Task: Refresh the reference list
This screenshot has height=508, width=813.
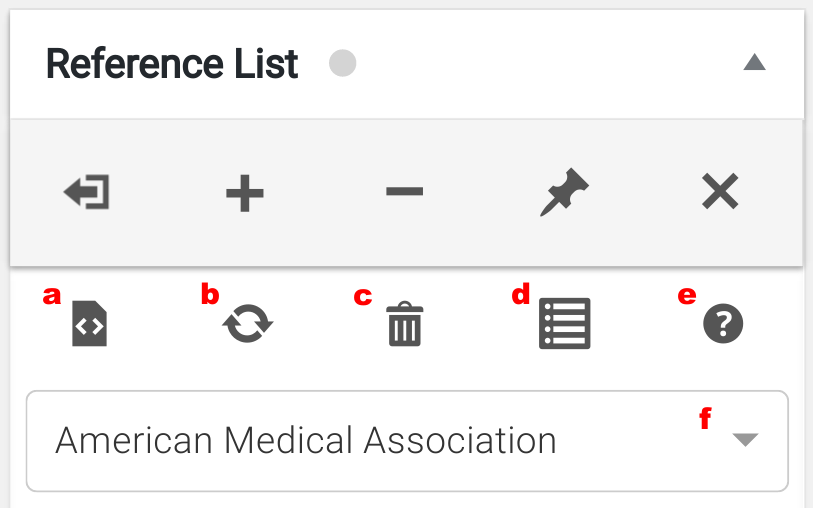Action: [248, 325]
